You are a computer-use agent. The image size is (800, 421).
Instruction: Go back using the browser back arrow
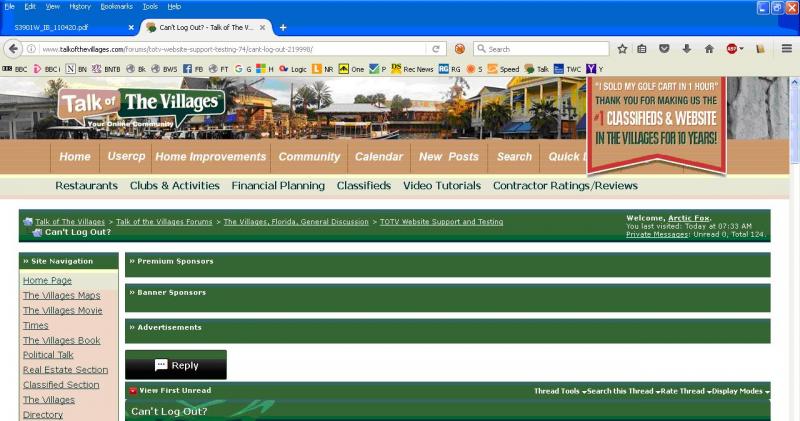[13, 49]
